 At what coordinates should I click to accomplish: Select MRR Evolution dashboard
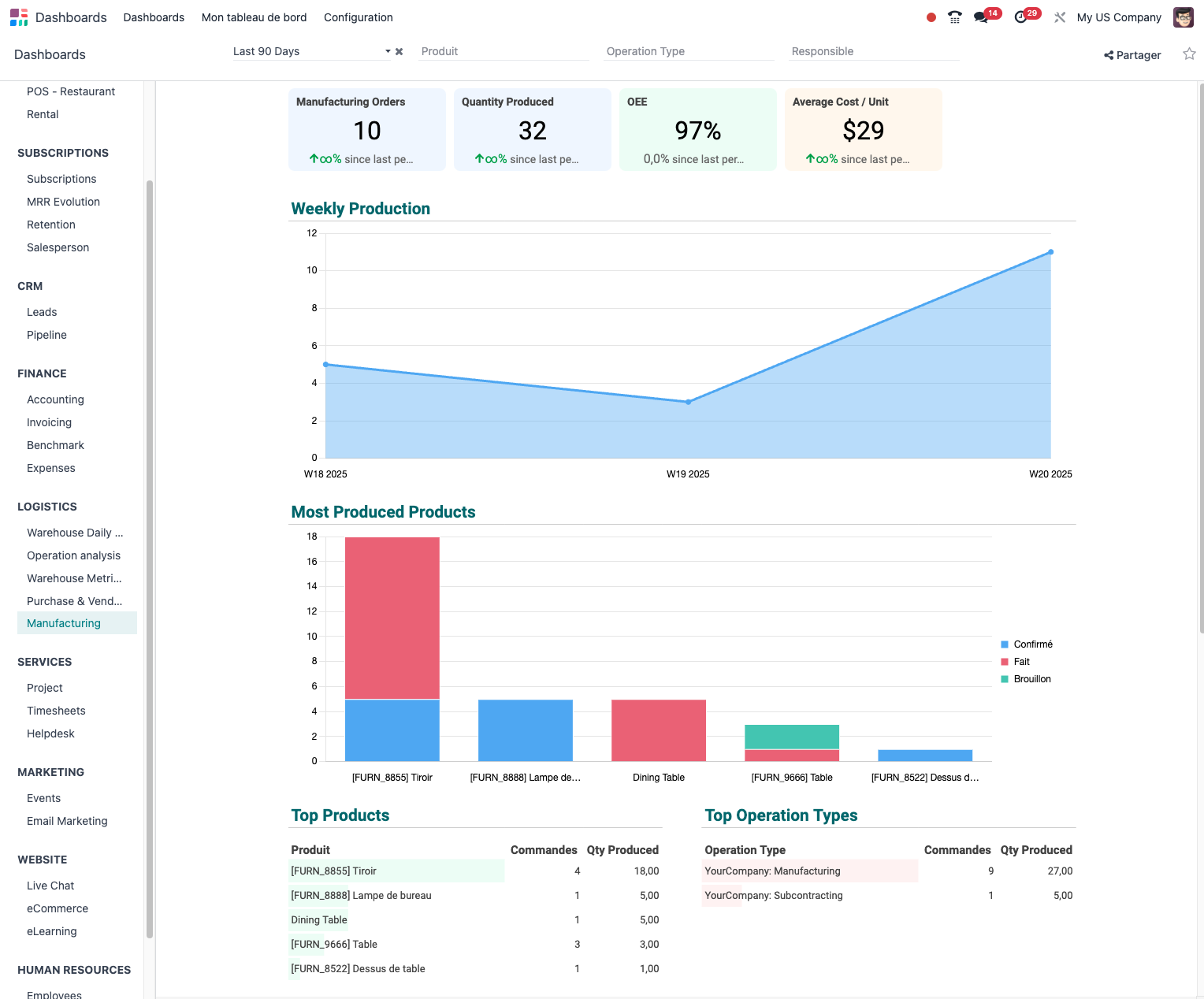tap(63, 202)
